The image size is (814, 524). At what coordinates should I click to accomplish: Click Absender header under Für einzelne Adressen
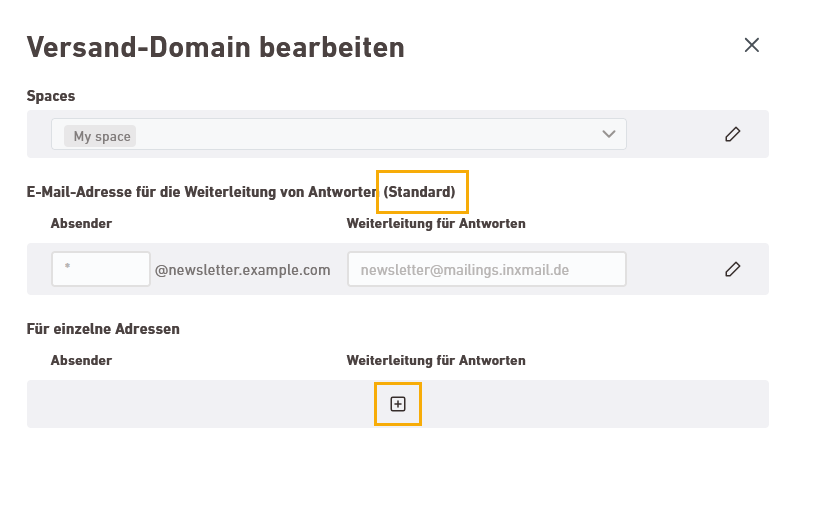(x=81, y=360)
